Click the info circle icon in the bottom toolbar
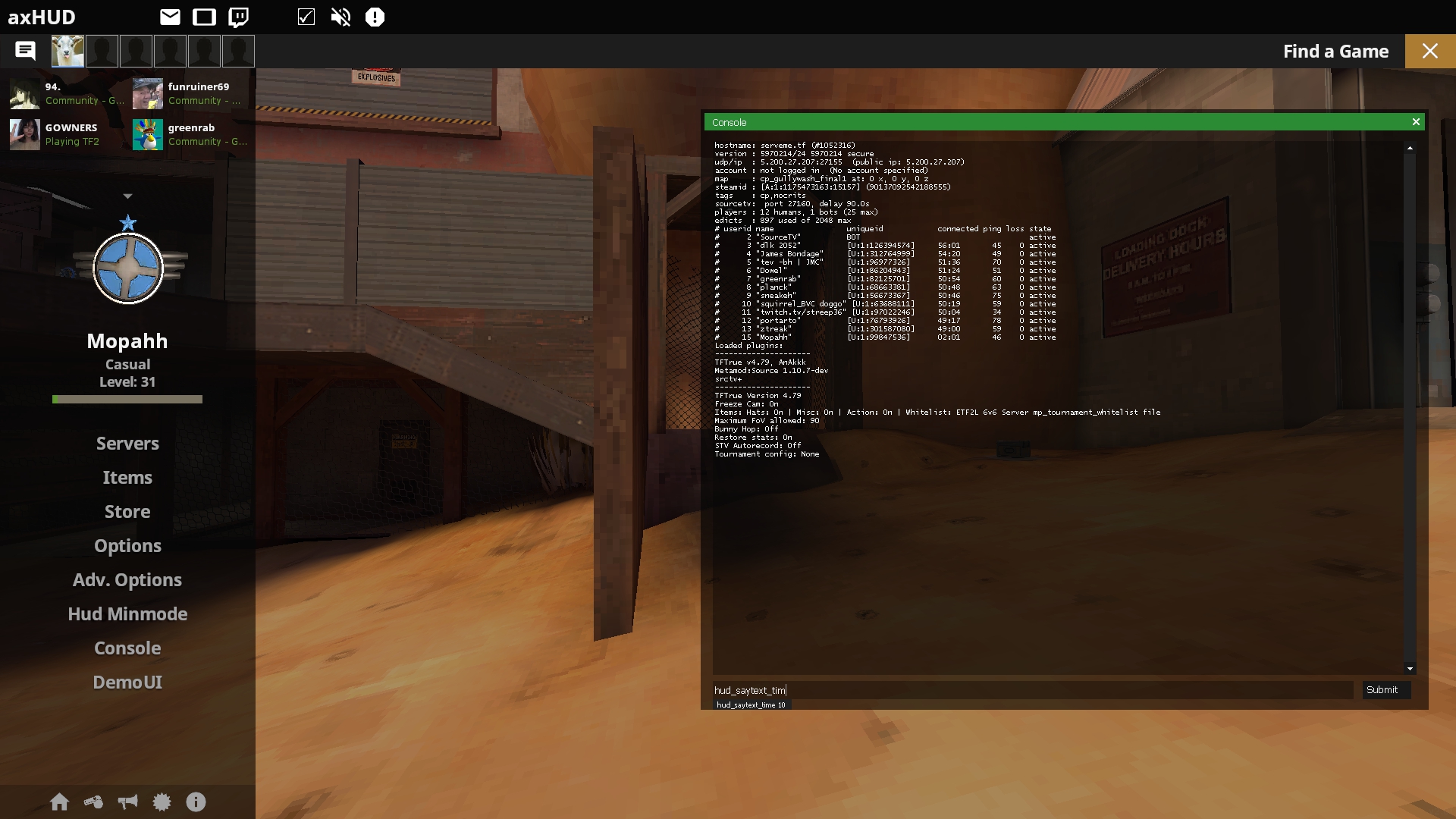The width and height of the screenshot is (1456, 819). click(196, 802)
